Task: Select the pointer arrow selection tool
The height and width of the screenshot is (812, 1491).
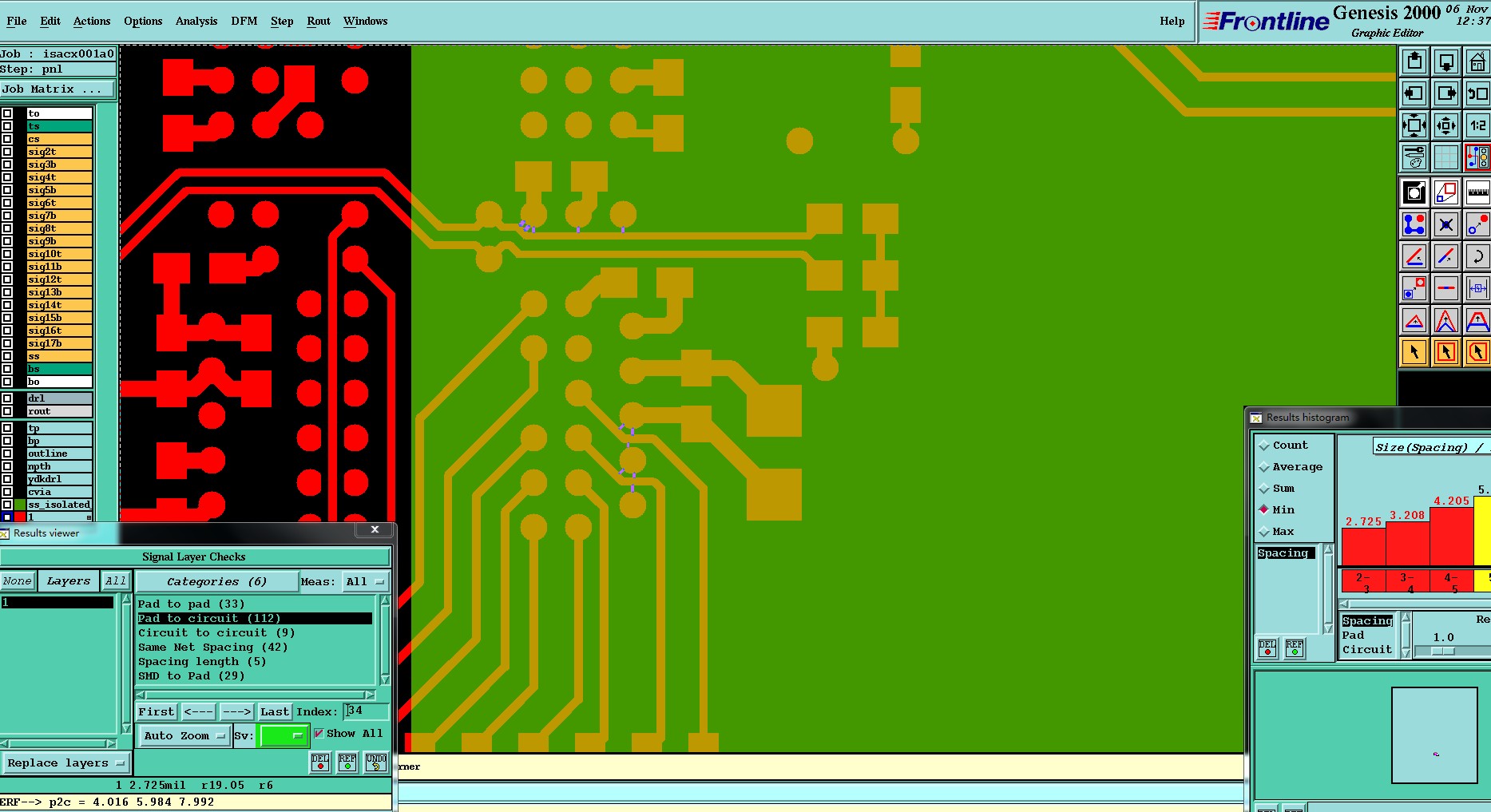Action: click(1414, 352)
